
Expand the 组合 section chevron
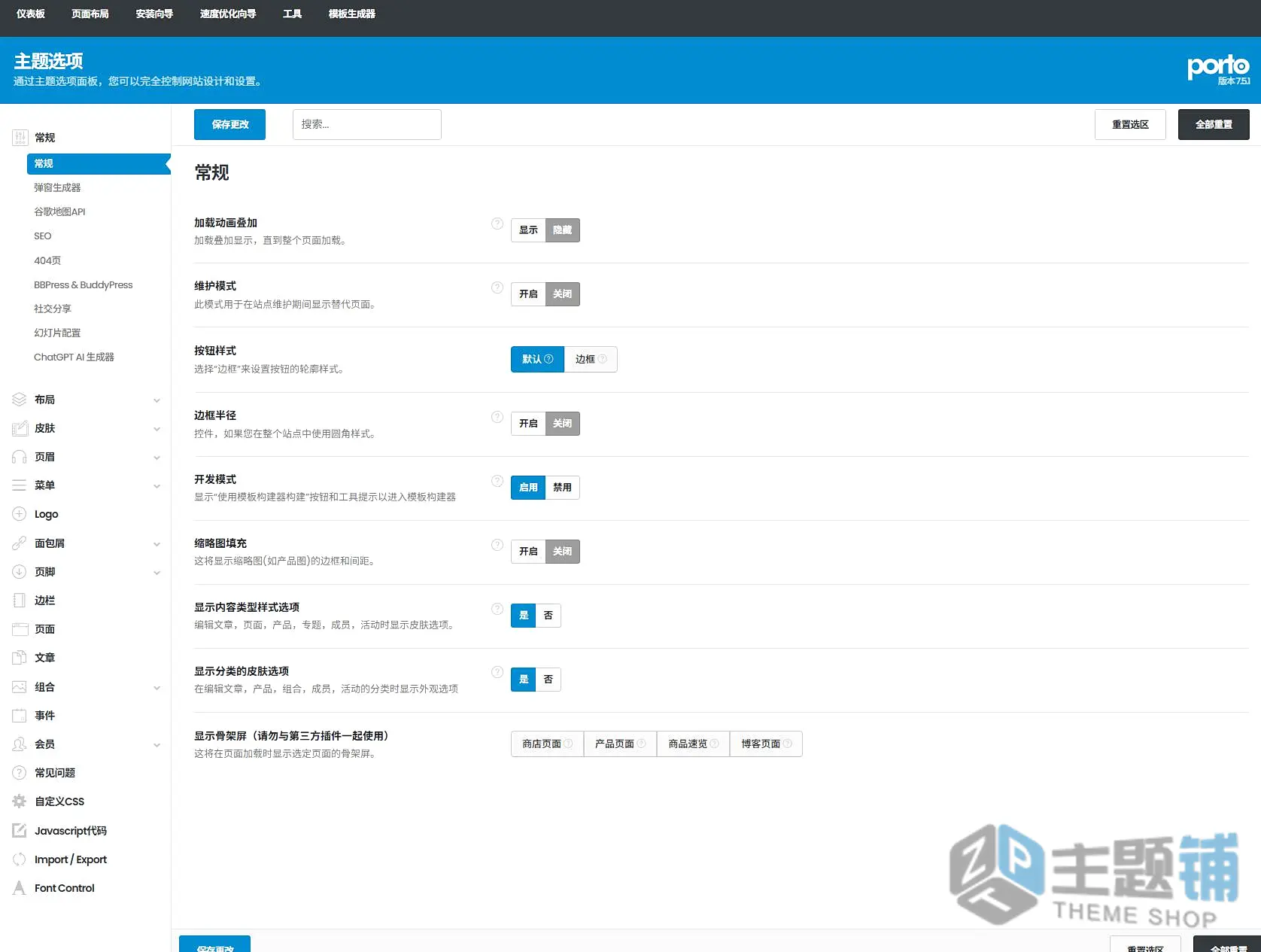pos(157,688)
